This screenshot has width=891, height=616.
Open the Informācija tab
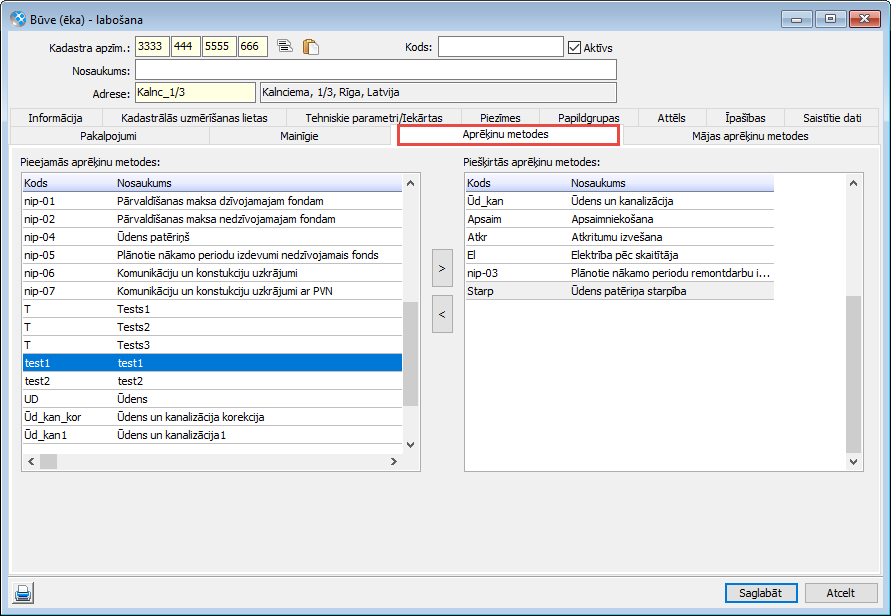(x=55, y=118)
